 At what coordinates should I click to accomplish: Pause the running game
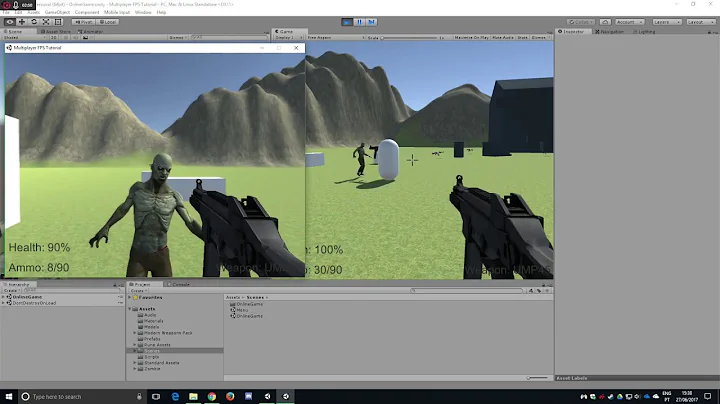click(x=360, y=22)
